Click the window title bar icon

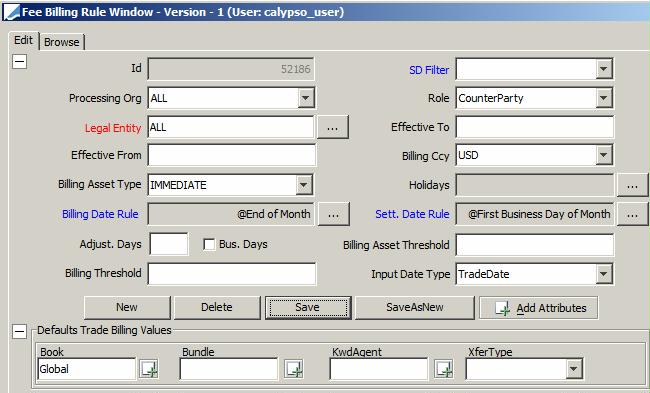[12, 11]
